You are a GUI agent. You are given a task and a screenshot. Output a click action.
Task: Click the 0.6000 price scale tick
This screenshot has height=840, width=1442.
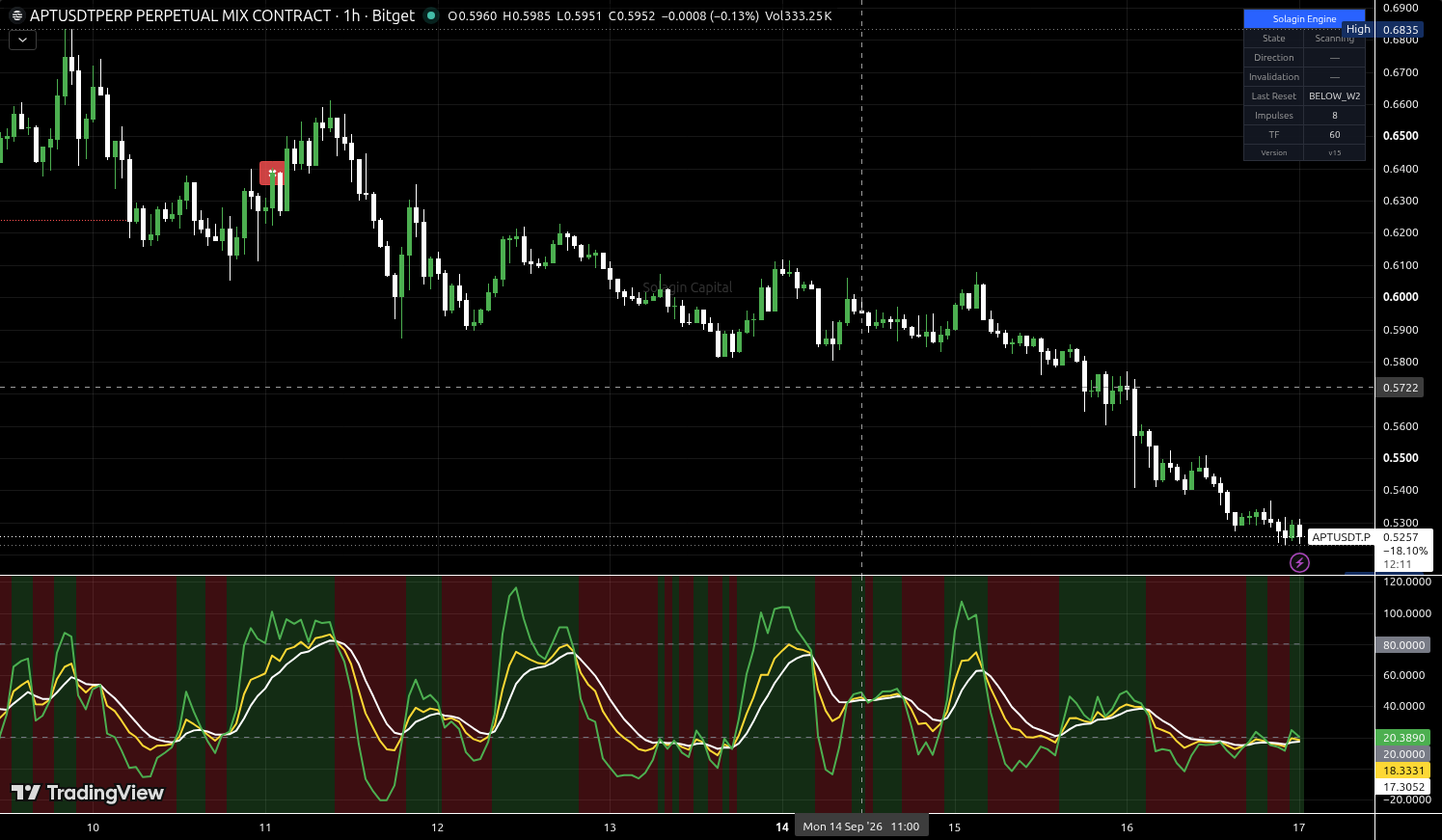tap(1401, 297)
